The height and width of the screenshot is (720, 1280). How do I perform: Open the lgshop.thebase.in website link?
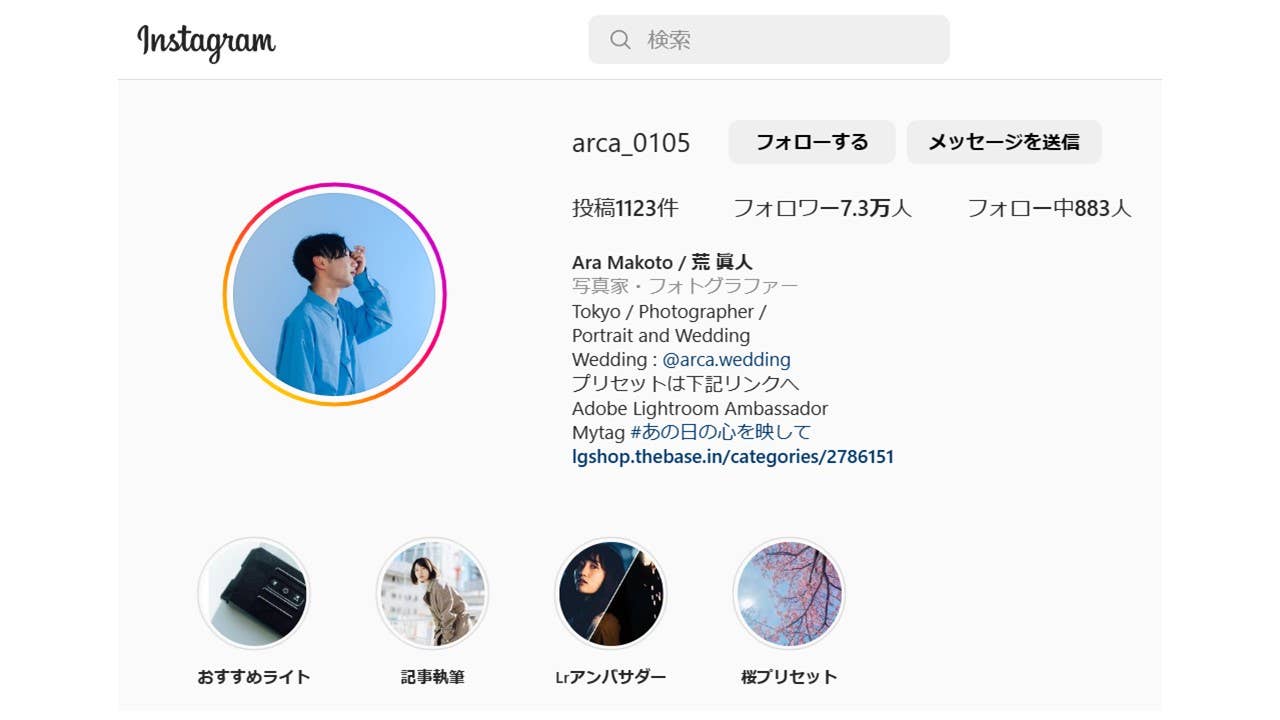(733, 457)
